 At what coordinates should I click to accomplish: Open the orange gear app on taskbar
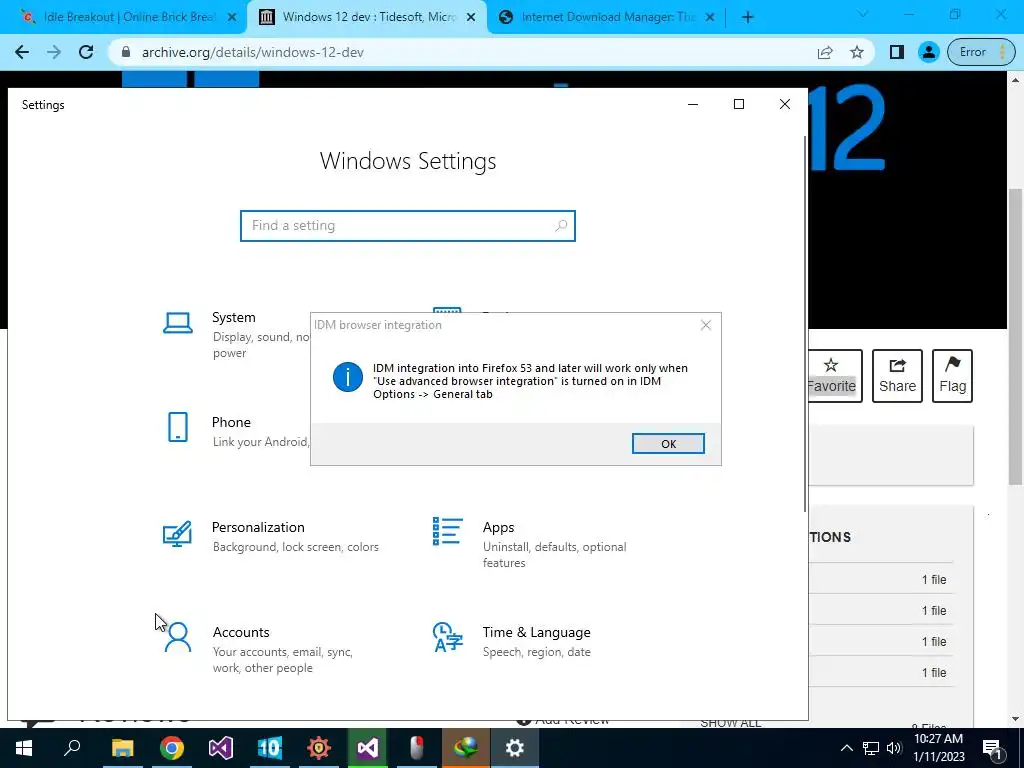coord(319,748)
